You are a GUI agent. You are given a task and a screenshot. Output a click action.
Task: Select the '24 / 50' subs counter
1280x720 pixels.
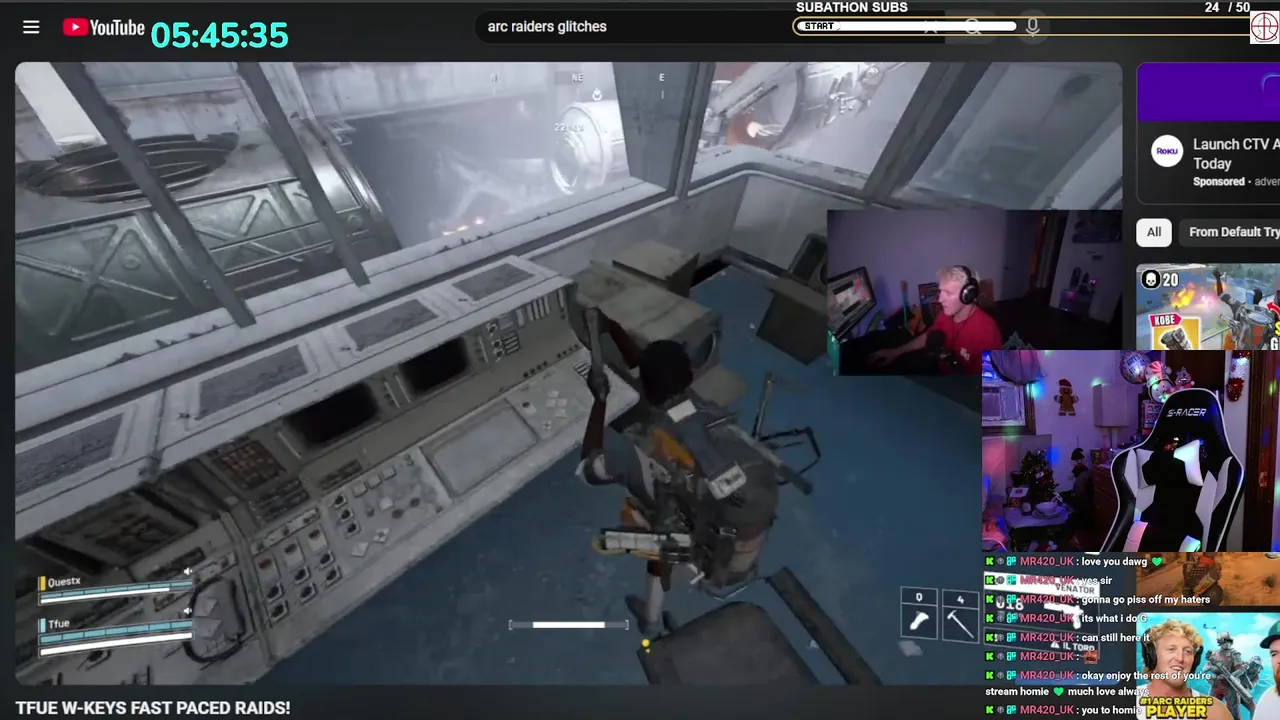pyautogui.click(x=1227, y=8)
